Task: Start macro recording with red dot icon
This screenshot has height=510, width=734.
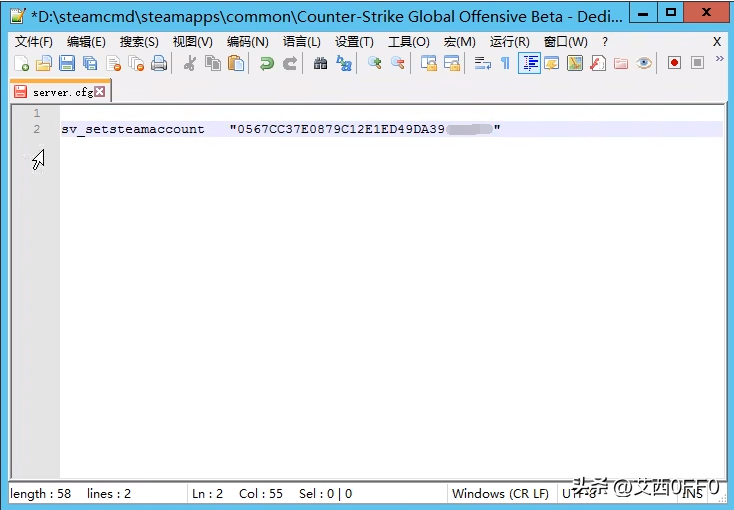Action: click(674, 63)
